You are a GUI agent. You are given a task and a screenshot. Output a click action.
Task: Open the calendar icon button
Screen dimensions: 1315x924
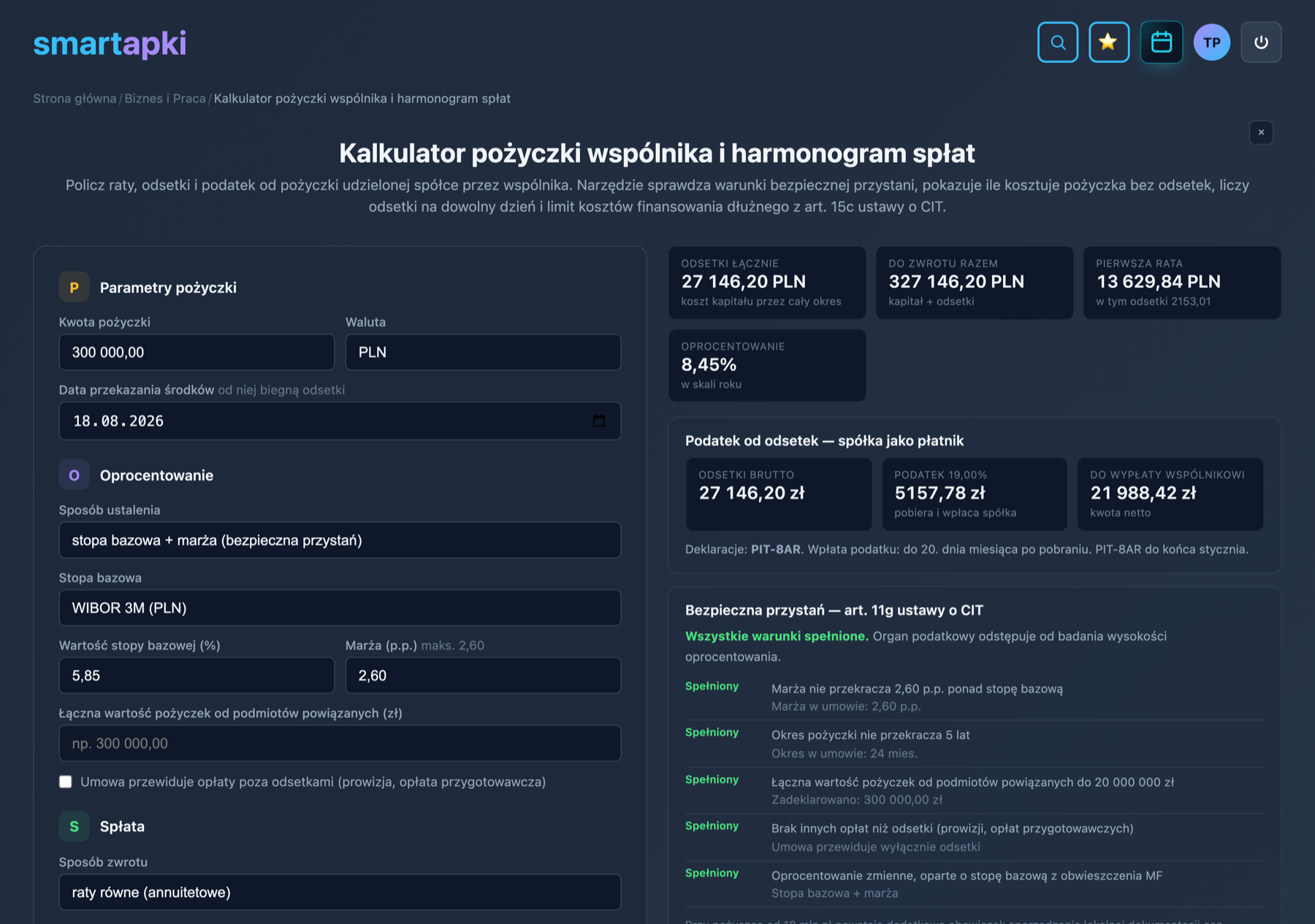point(1161,42)
